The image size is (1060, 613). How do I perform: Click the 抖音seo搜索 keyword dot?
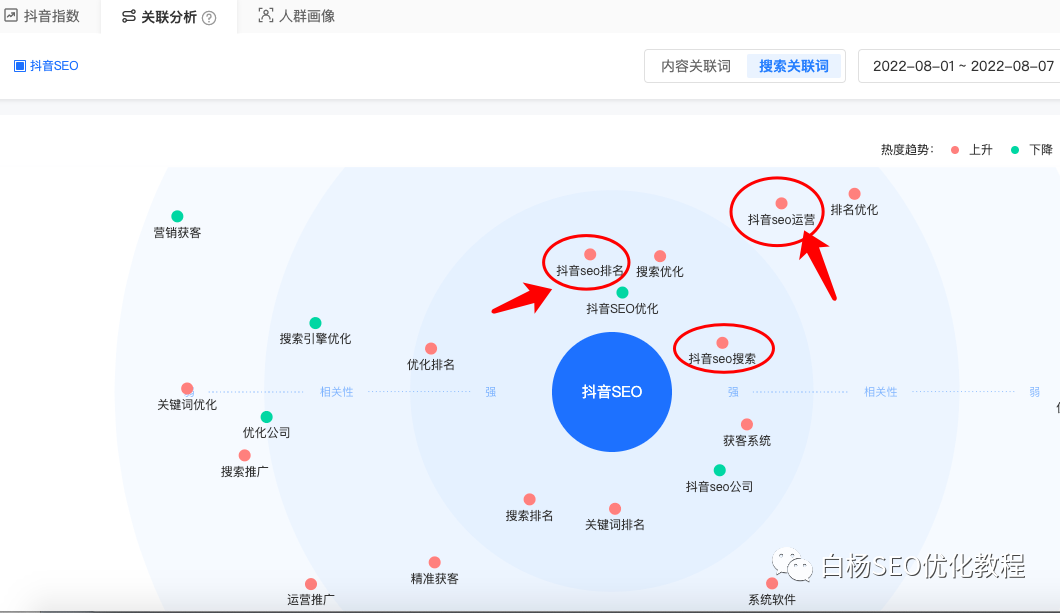[722, 343]
